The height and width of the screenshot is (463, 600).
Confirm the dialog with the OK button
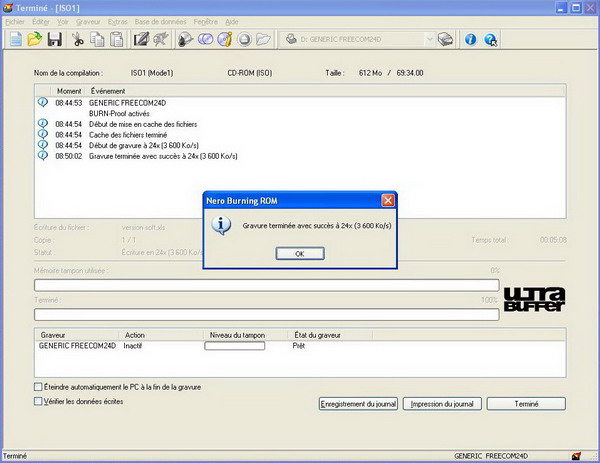tap(300, 254)
